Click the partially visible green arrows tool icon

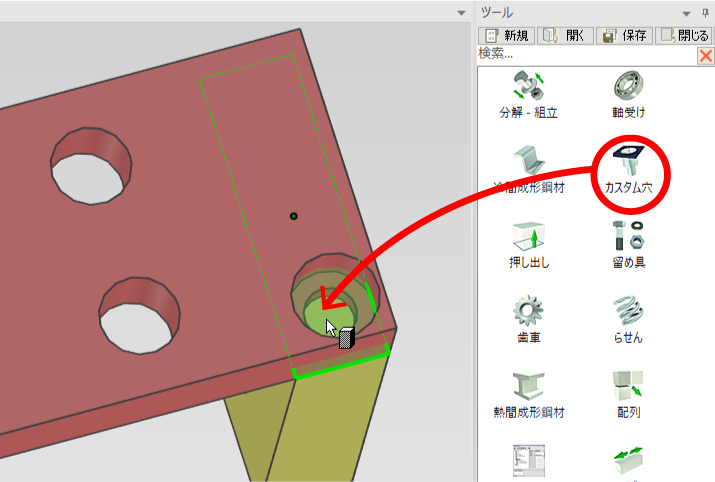click(x=627, y=465)
